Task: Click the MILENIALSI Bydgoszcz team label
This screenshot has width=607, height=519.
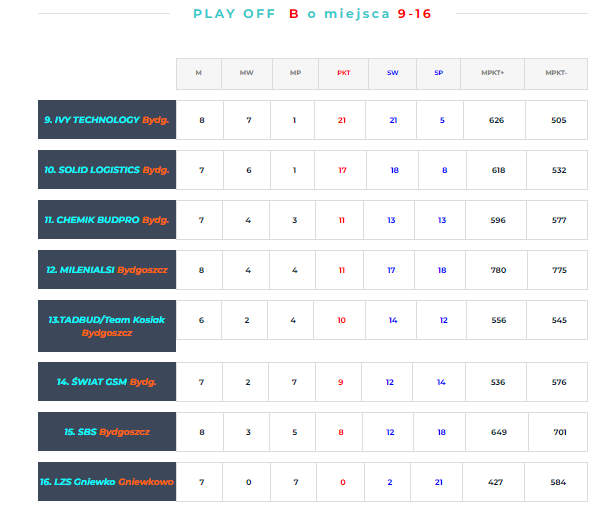Action: pyautogui.click(x=106, y=270)
